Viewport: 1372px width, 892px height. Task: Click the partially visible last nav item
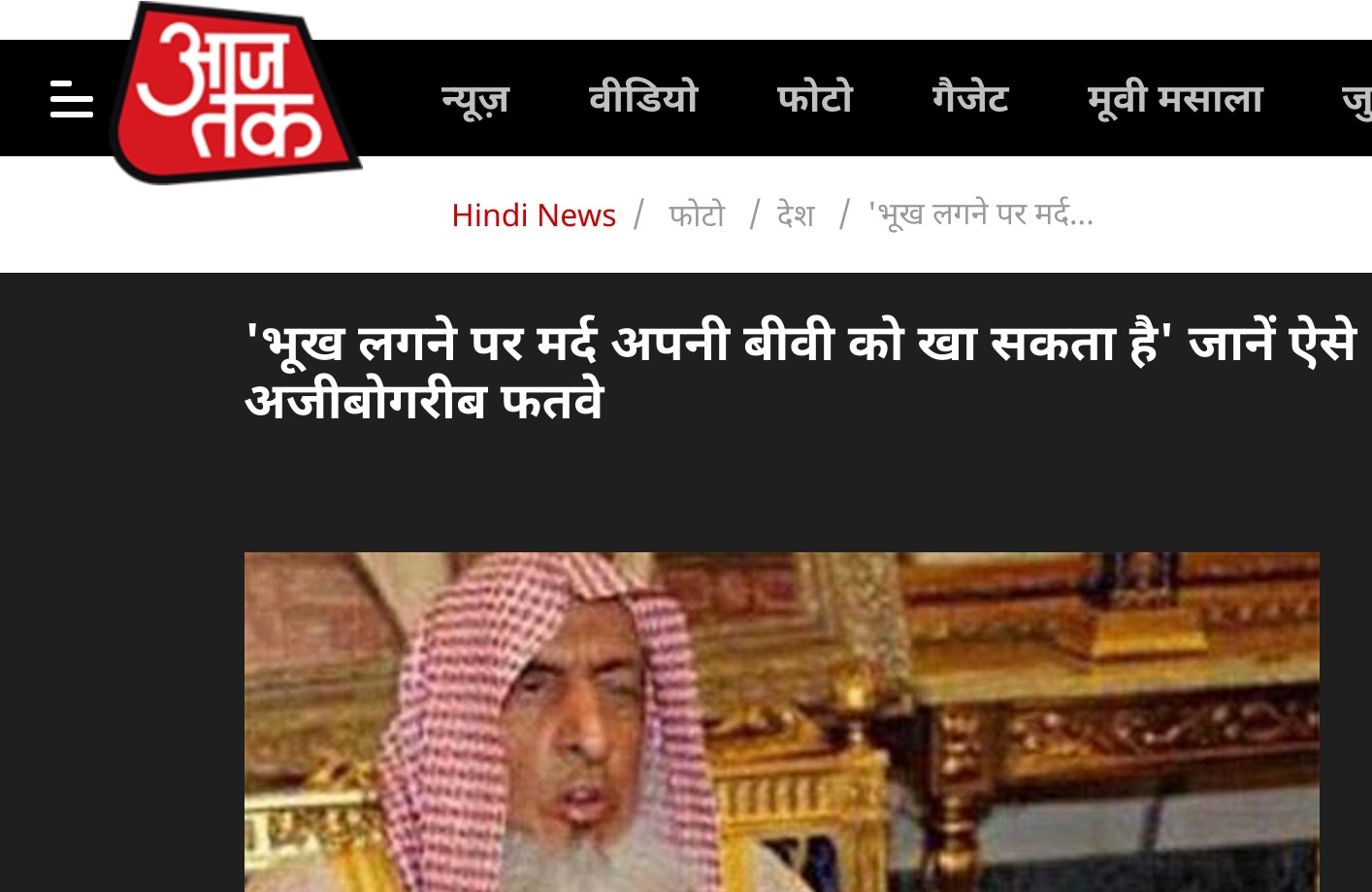1356,100
